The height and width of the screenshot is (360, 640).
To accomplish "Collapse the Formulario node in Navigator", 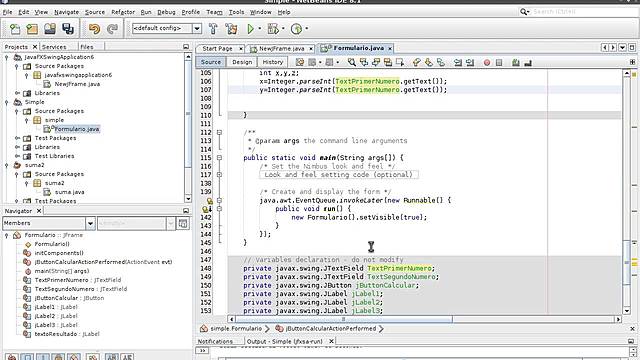I will pyautogui.click(x=7, y=235).
